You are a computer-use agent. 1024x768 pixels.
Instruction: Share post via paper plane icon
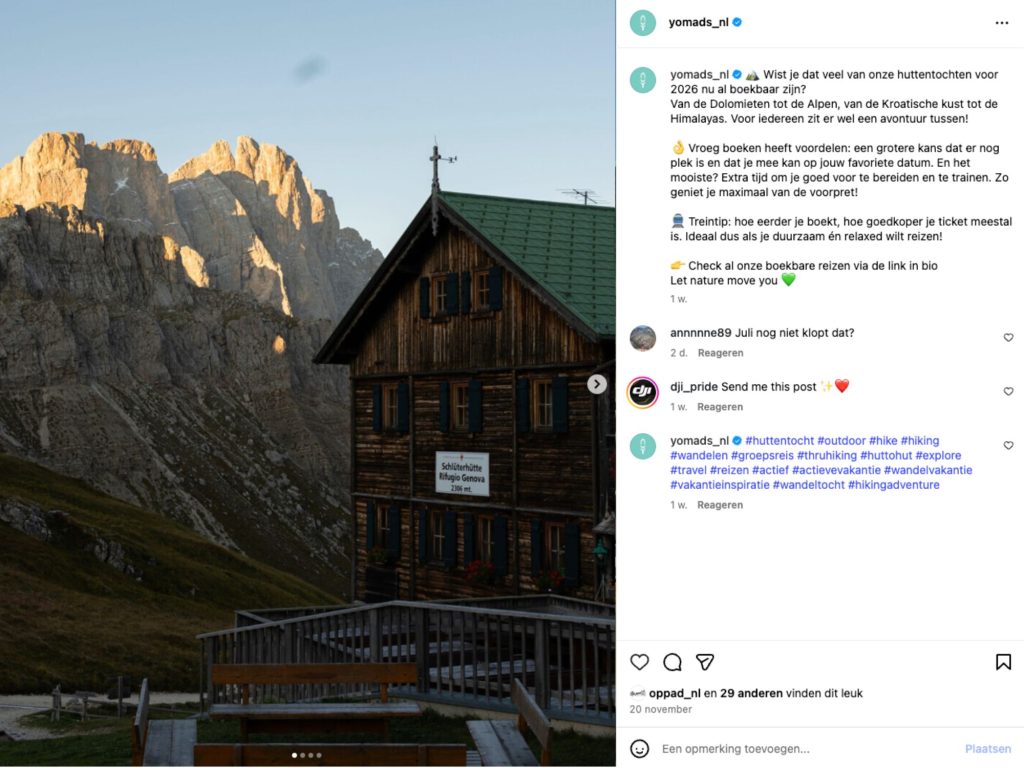click(705, 662)
